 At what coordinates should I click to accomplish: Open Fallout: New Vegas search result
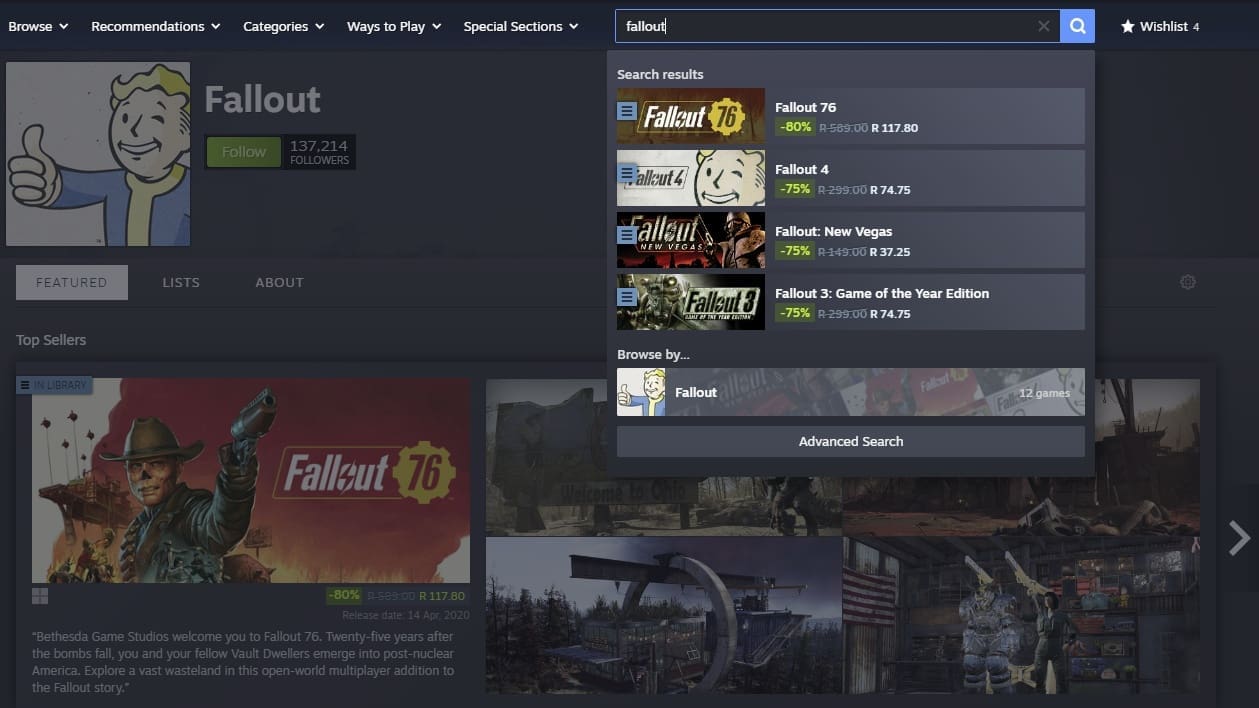click(x=851, y=240)
